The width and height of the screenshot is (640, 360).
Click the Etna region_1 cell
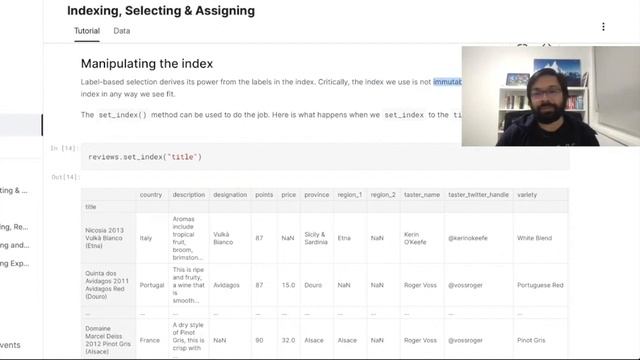coord(344,238)
